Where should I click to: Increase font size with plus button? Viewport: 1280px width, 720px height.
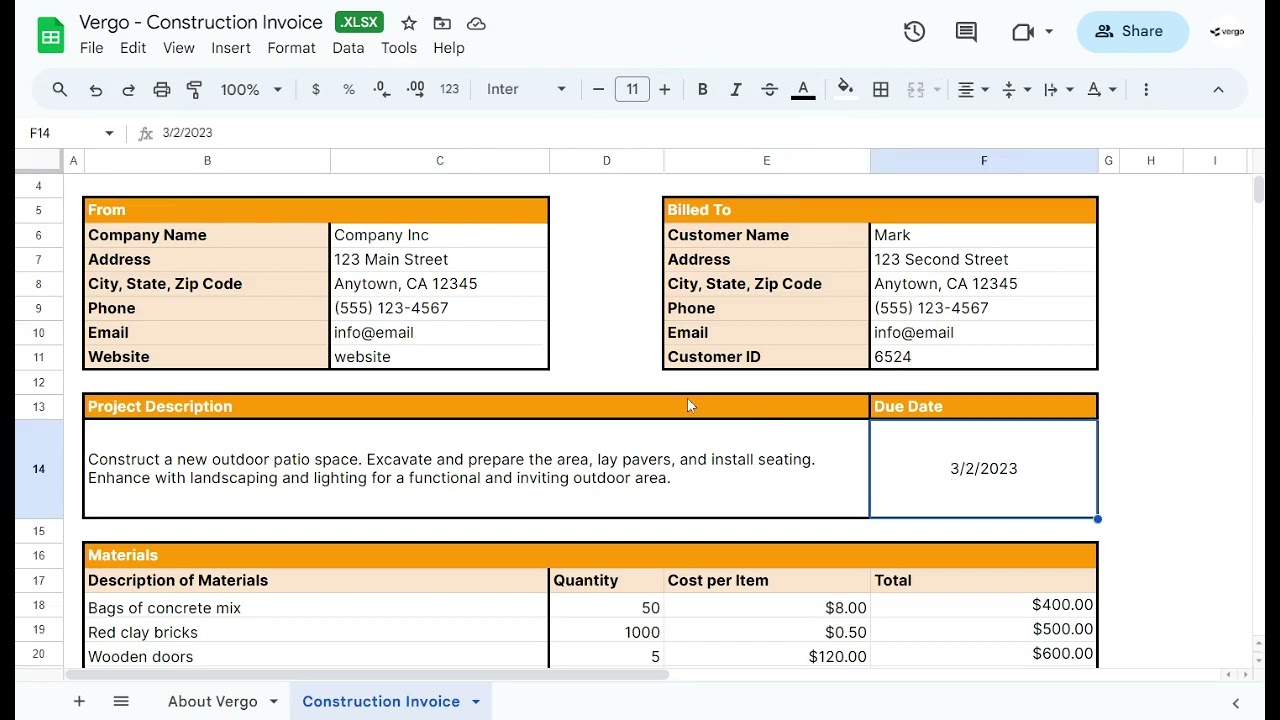coord(664,89)
